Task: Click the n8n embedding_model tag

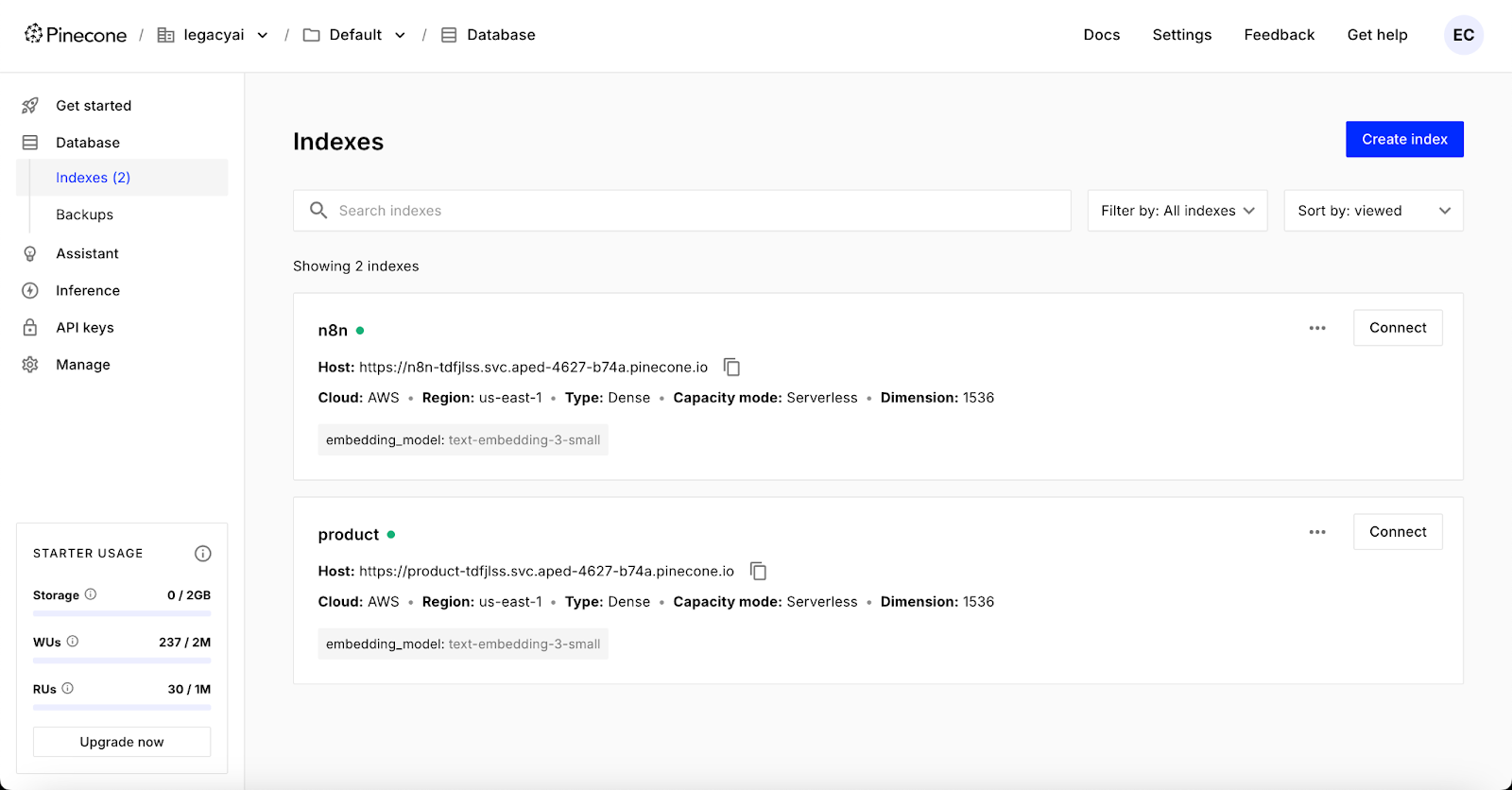Action: (x=463, y=440)
